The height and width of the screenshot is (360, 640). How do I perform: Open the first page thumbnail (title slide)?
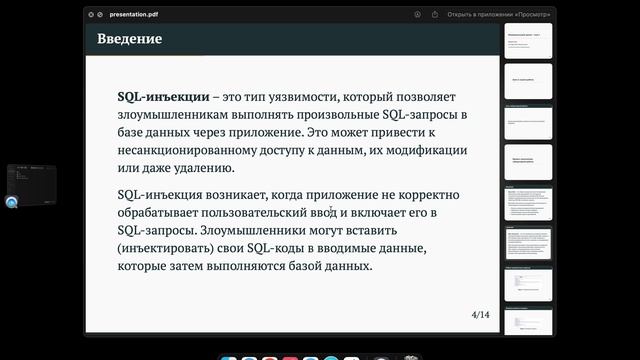[x=528, y=41]
